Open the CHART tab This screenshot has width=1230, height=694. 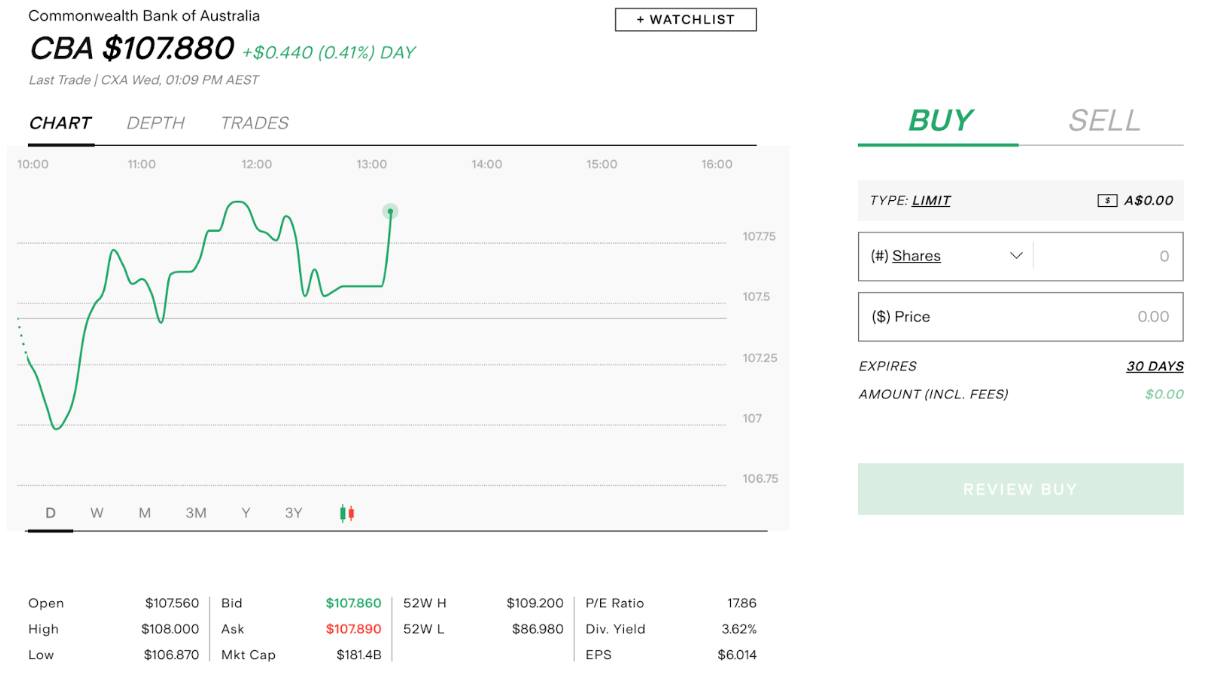tap(60, 123)
